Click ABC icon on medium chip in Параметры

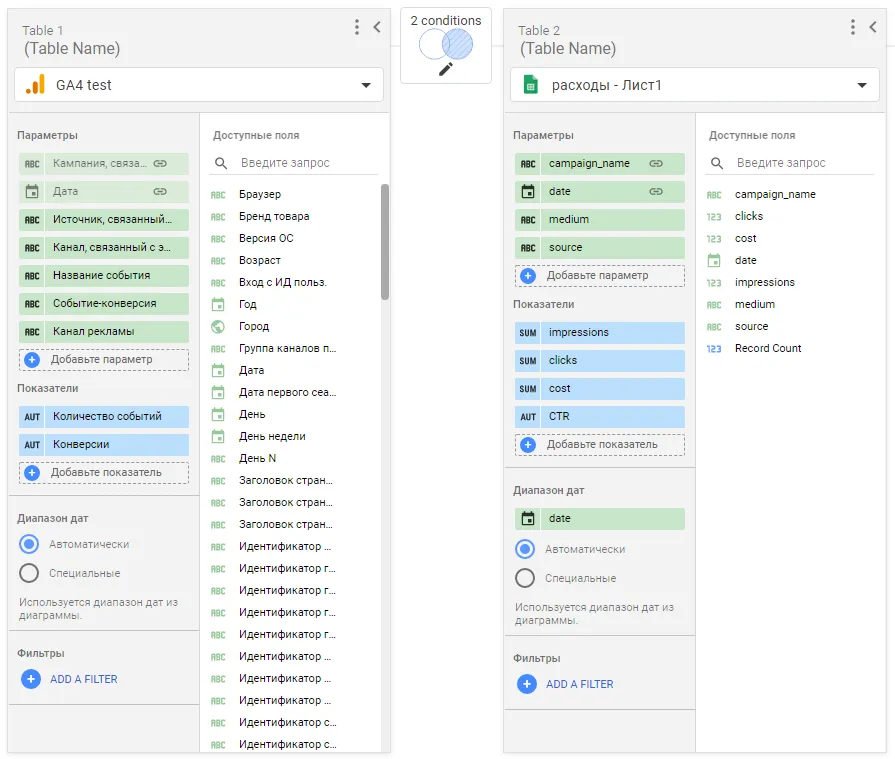point(528,220)
